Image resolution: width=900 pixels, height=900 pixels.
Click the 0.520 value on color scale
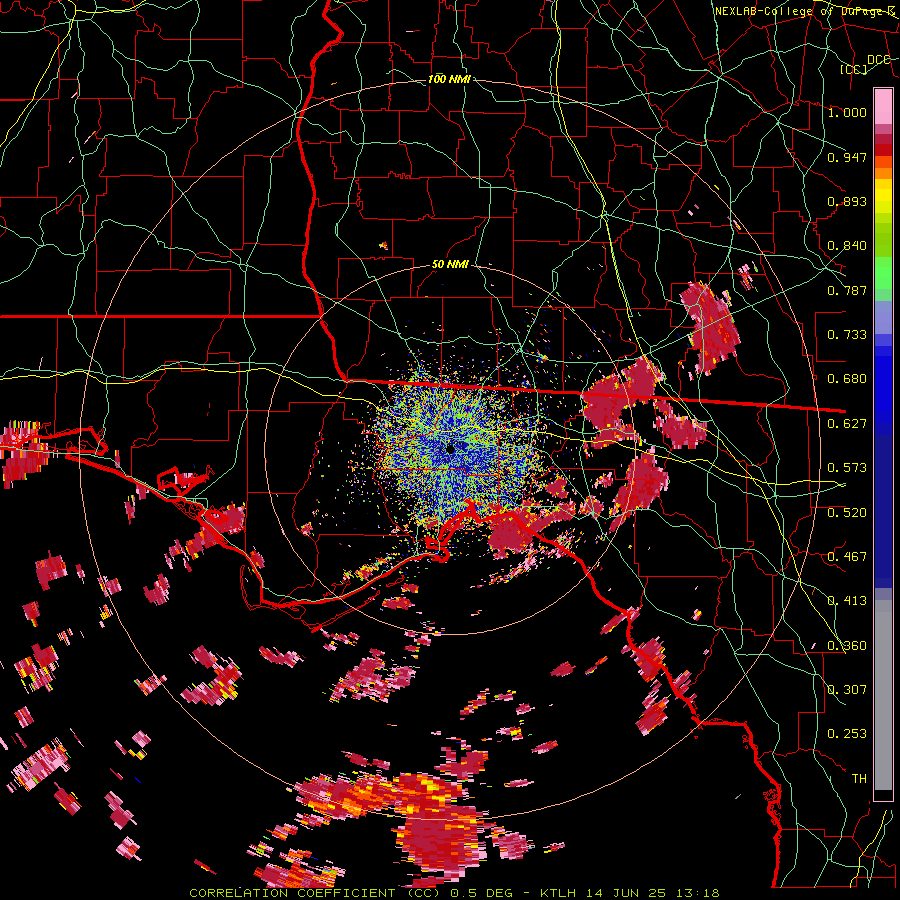pyautogui.click(x=847, y=513)
